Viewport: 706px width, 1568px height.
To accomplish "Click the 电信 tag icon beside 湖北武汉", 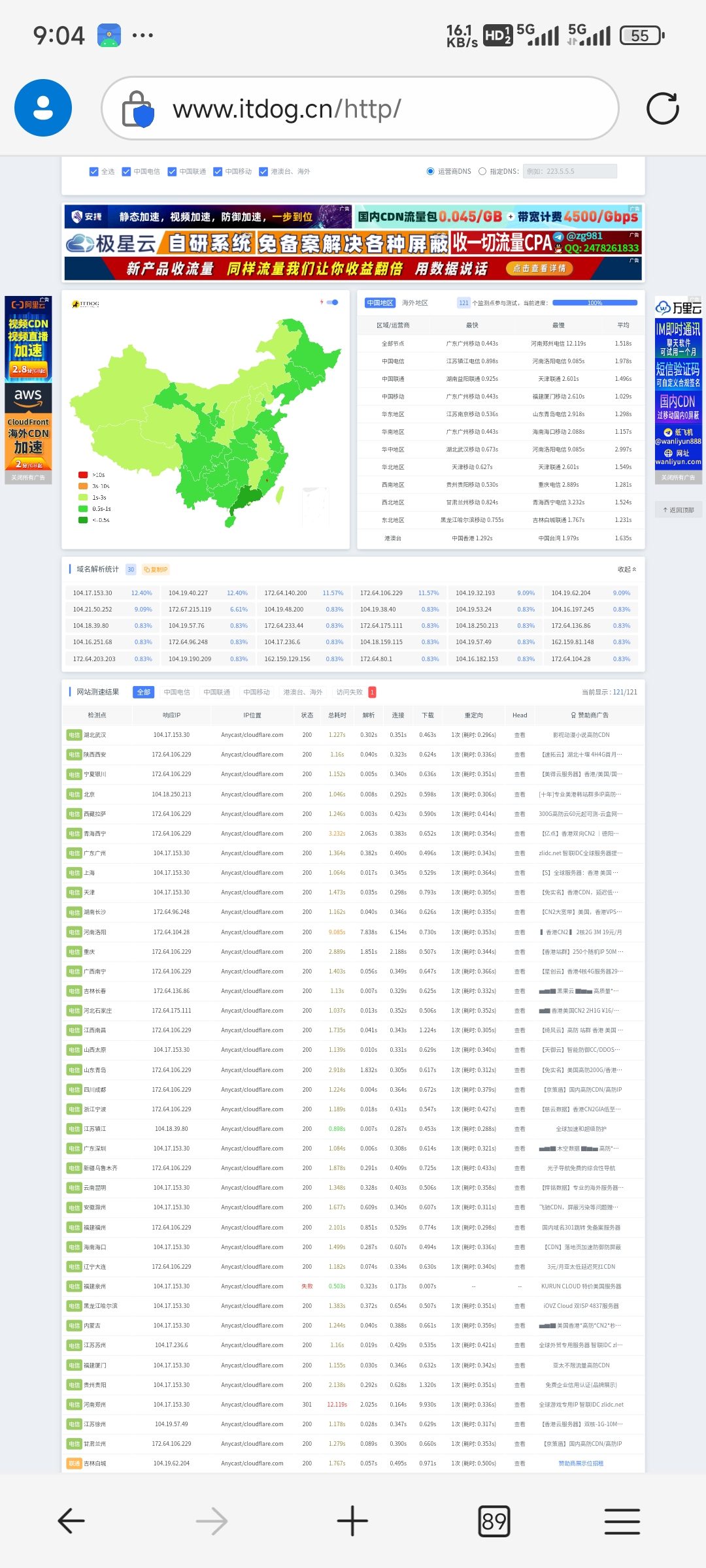I will tap(74, 735).
